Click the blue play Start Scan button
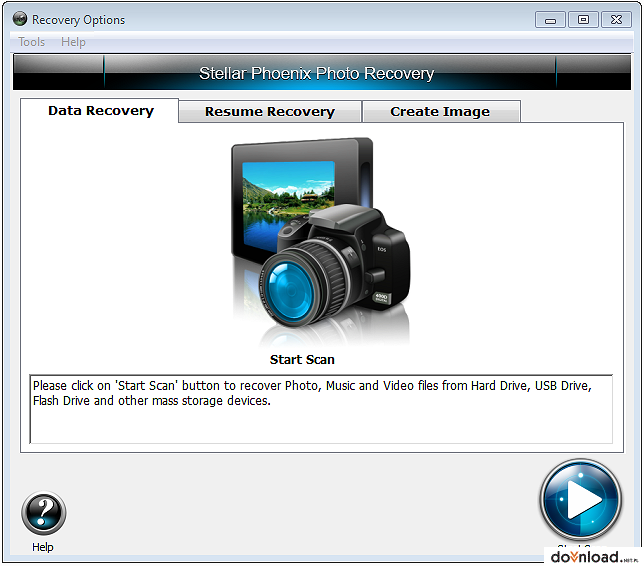Screen dimensions: 644x566 click(580, 499)
